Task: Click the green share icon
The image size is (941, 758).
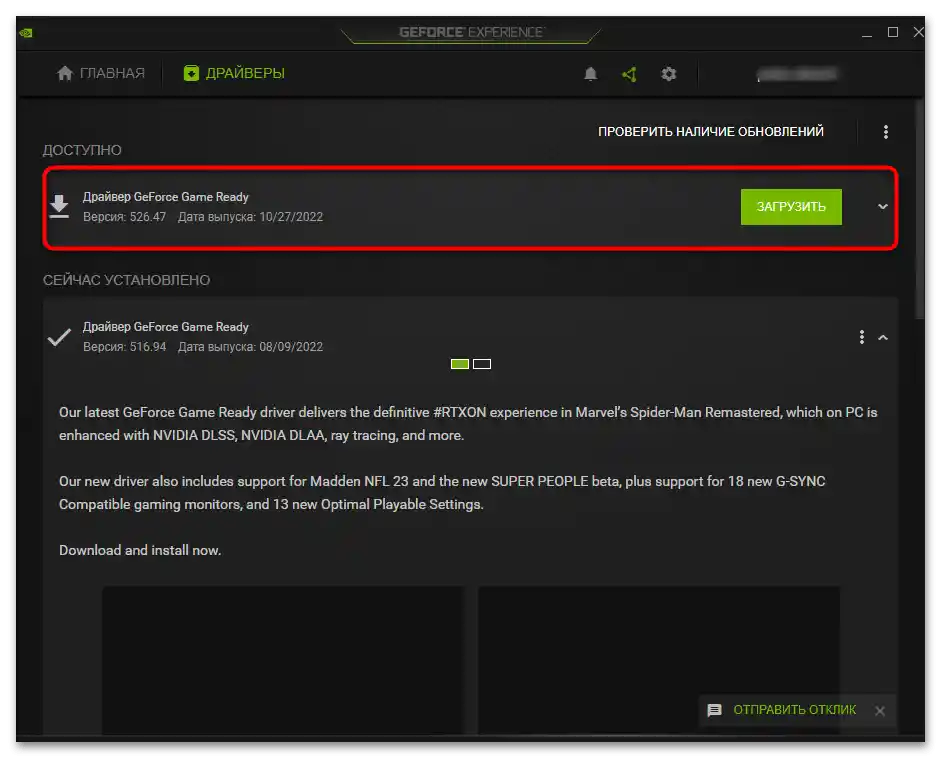Action: (x=630, y=74)
